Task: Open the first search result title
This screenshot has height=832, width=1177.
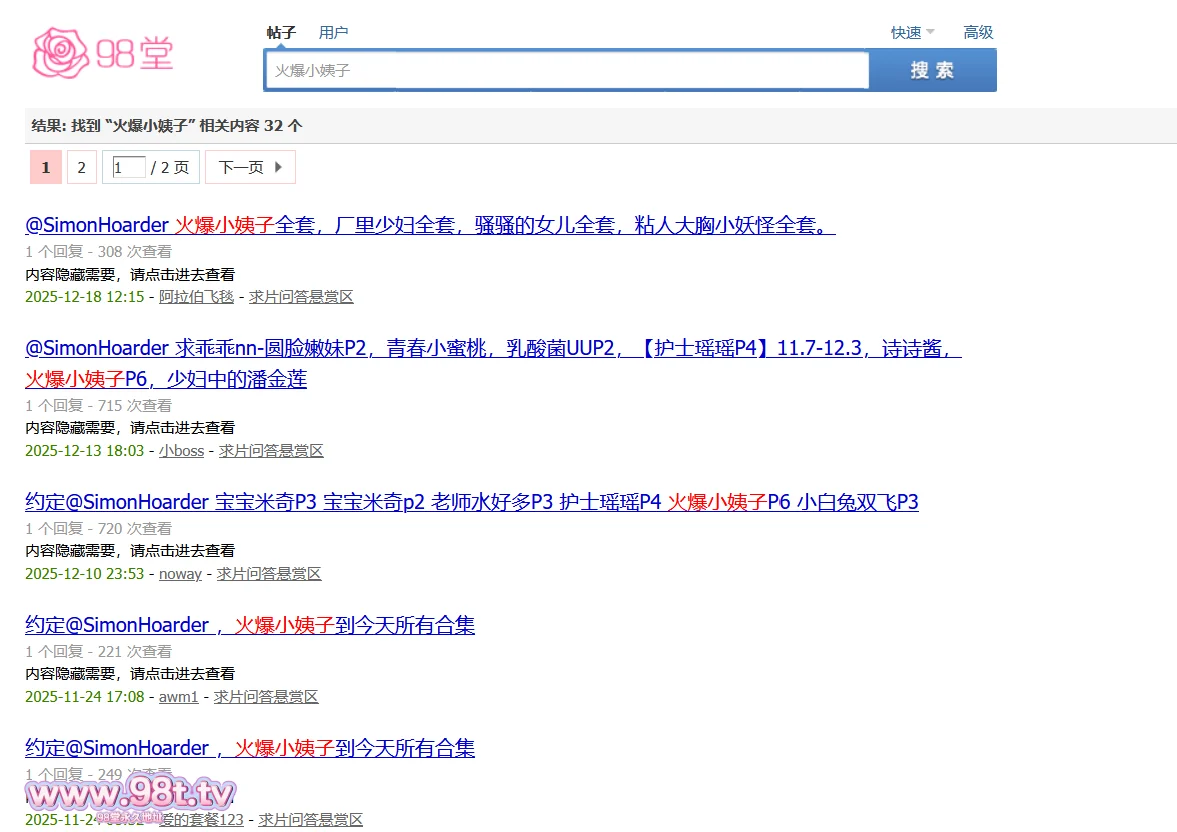Action: coord(430,225)
